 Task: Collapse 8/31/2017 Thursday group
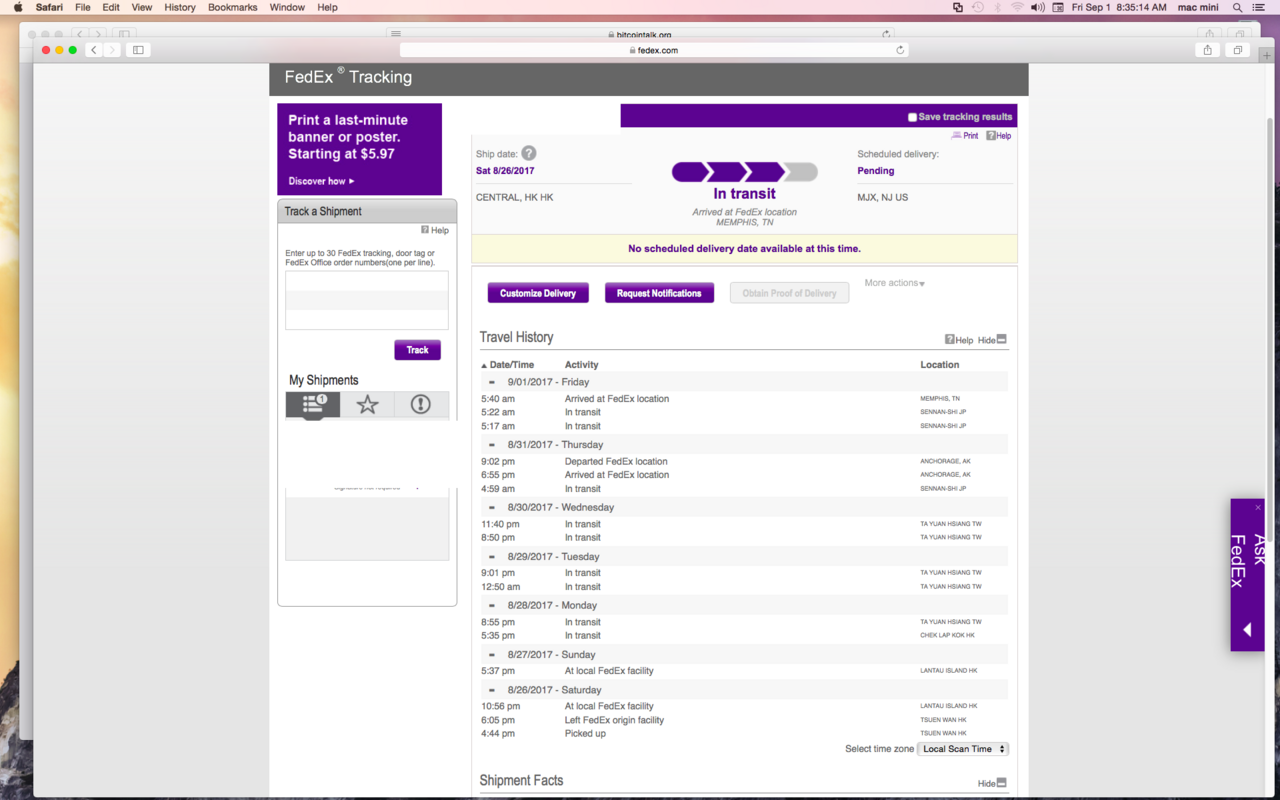coord(492,445)
